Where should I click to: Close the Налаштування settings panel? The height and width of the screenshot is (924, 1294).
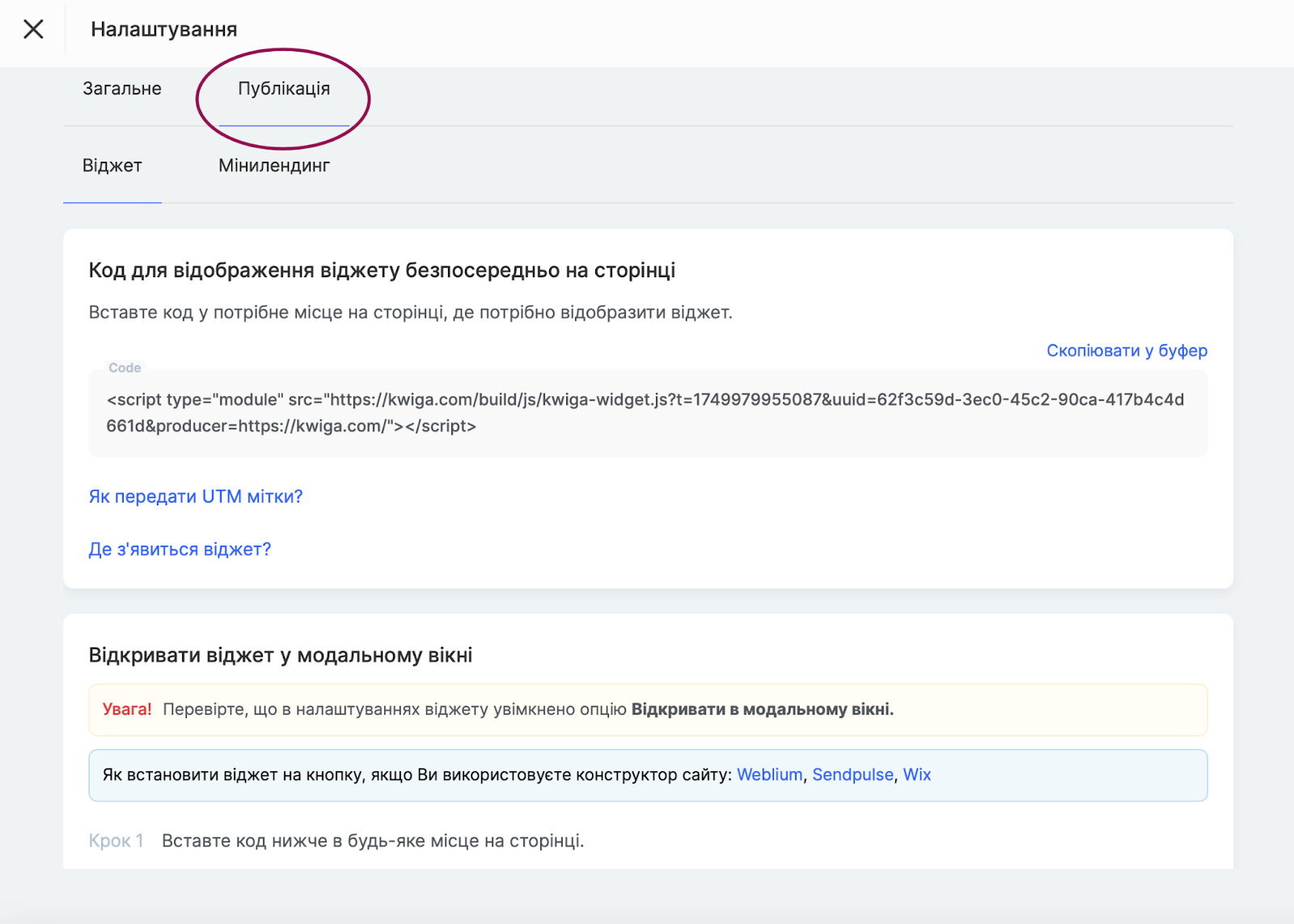33,29
